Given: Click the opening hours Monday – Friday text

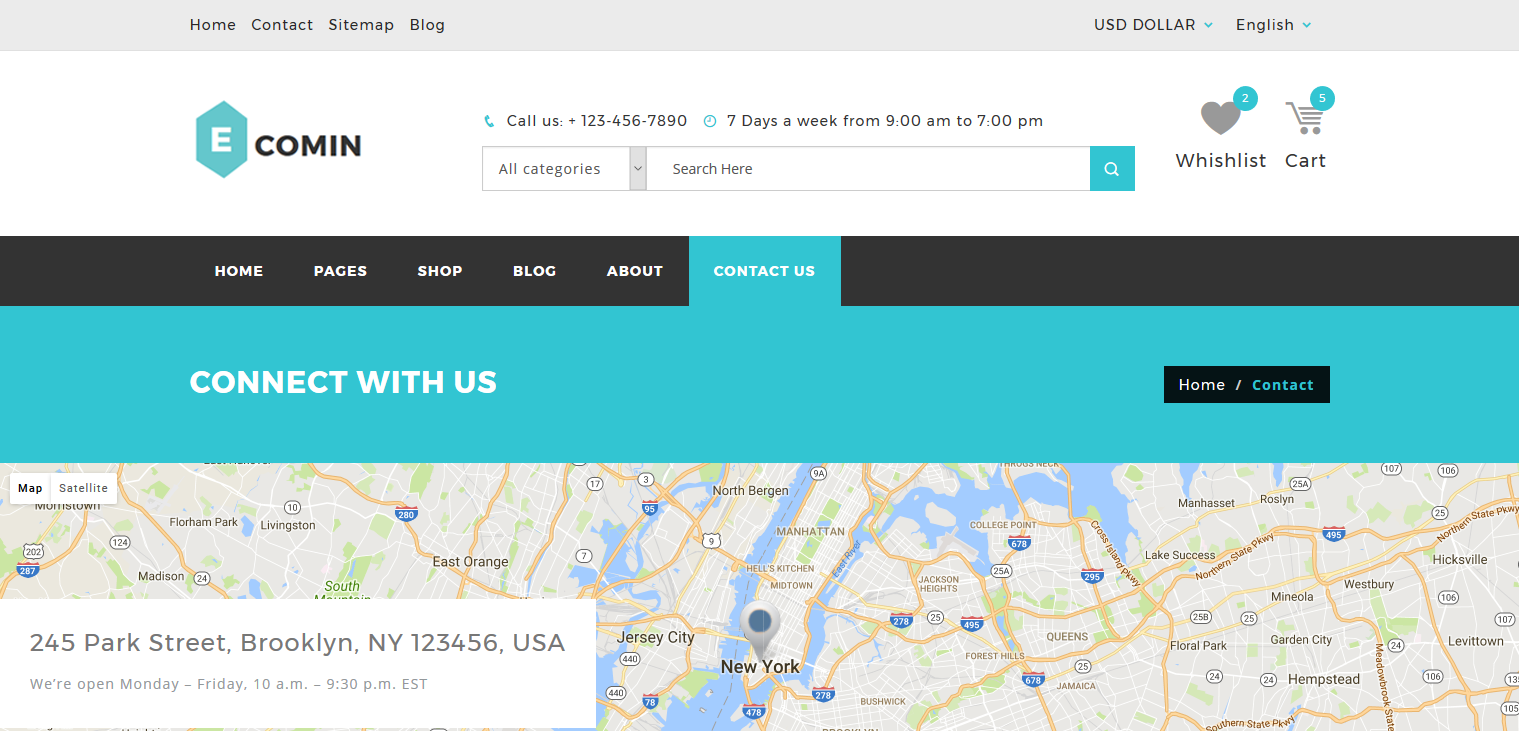Looking at the screenshot, I should (229, 685).
